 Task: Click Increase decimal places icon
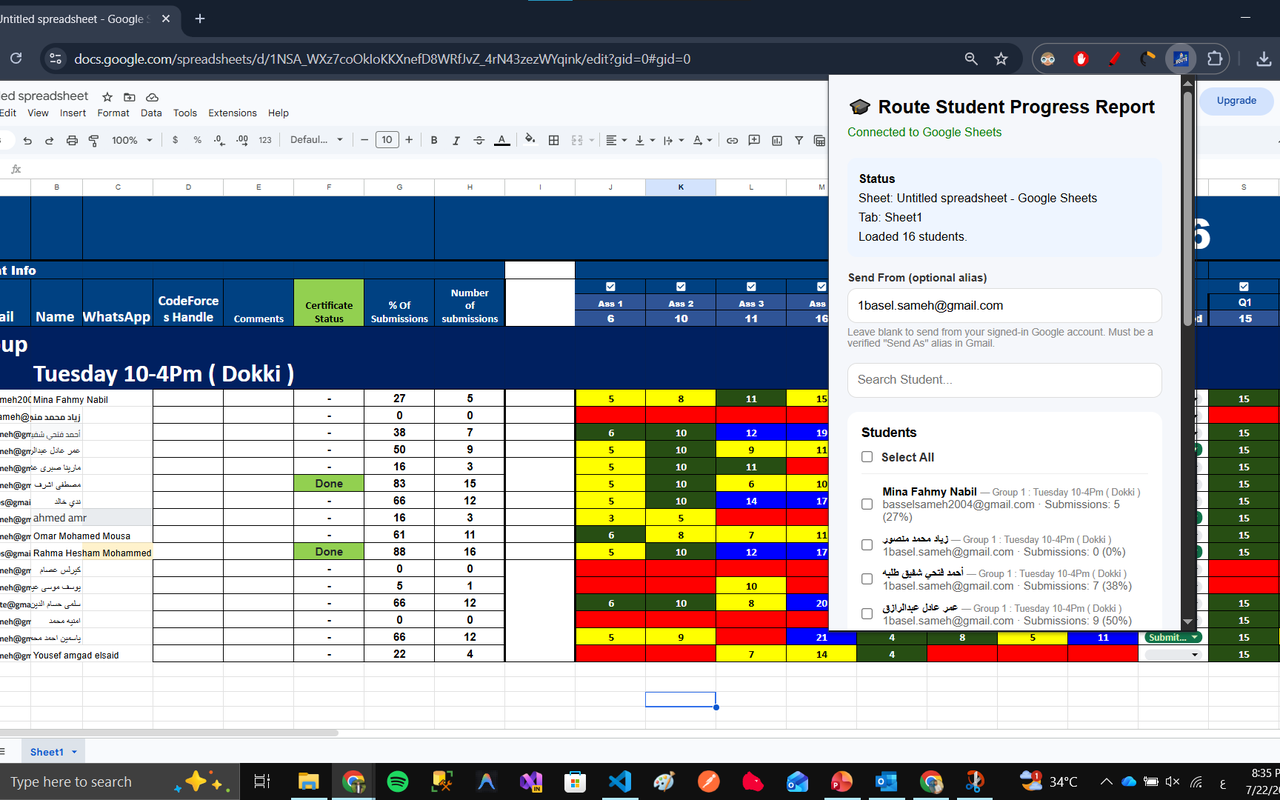coord(242,140)
